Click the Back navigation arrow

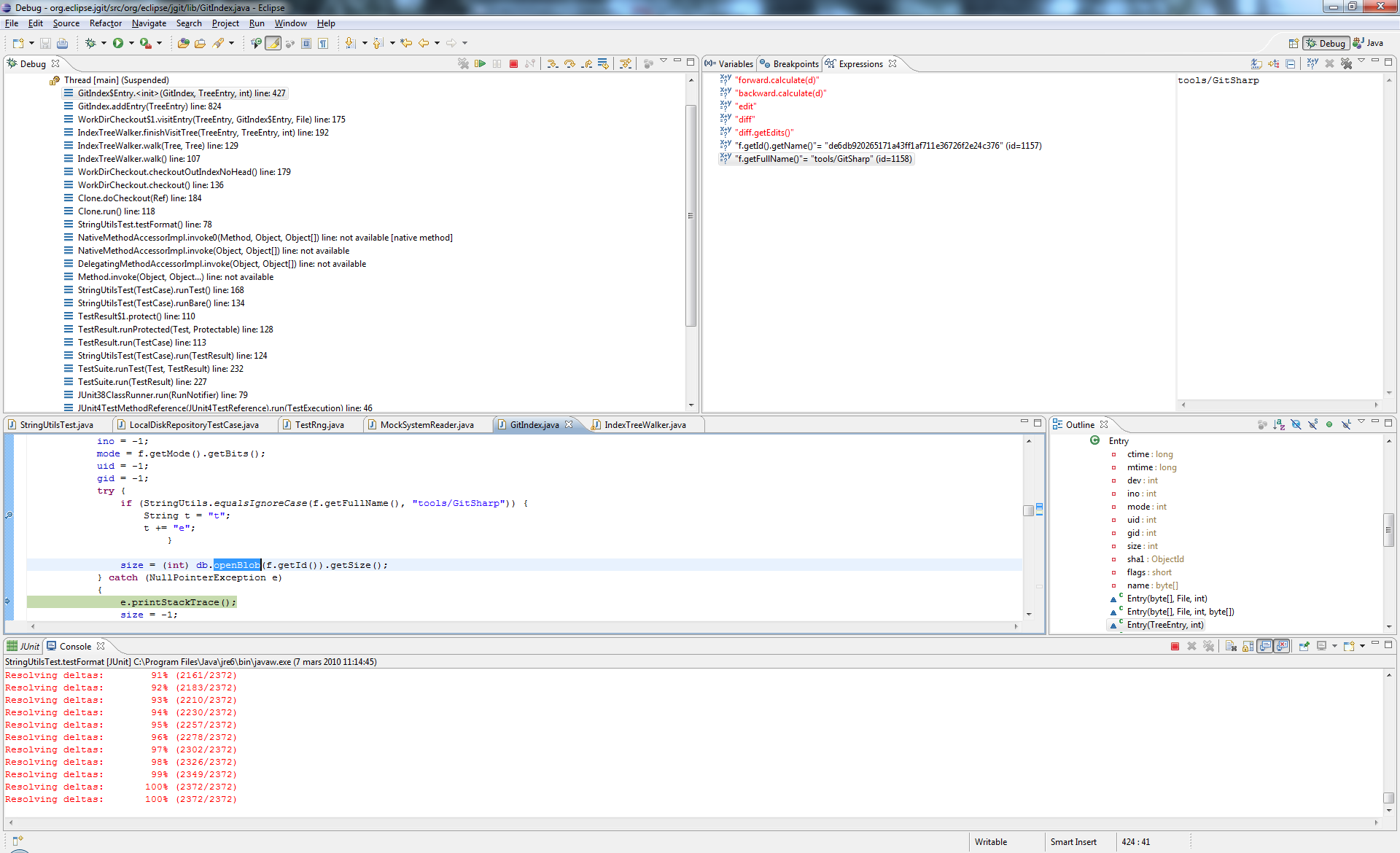[x=424, y=44]
